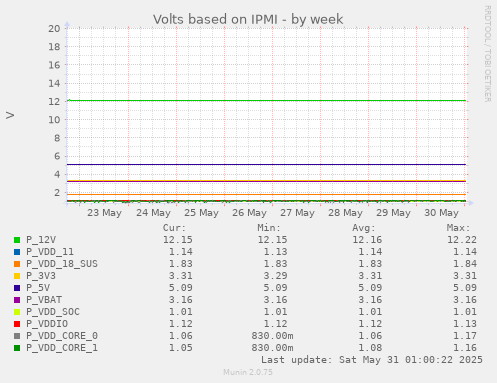This screenshot has width=497, height=383.
Task: Select the P_VDDIO legend label
Action: (x=47, y=324)
